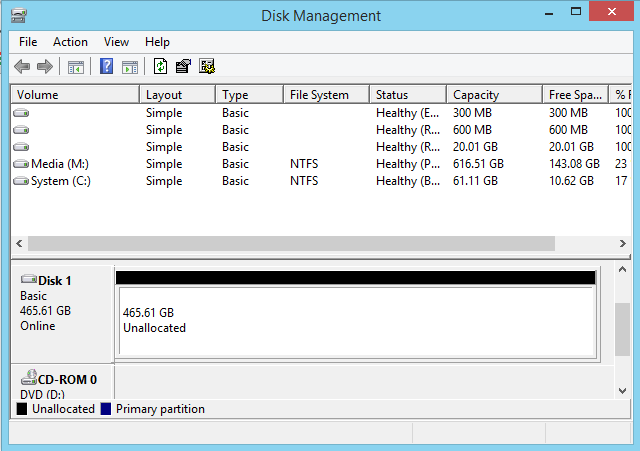Click the disk pane vertical scrollbar thumb

tap(622, 329)
